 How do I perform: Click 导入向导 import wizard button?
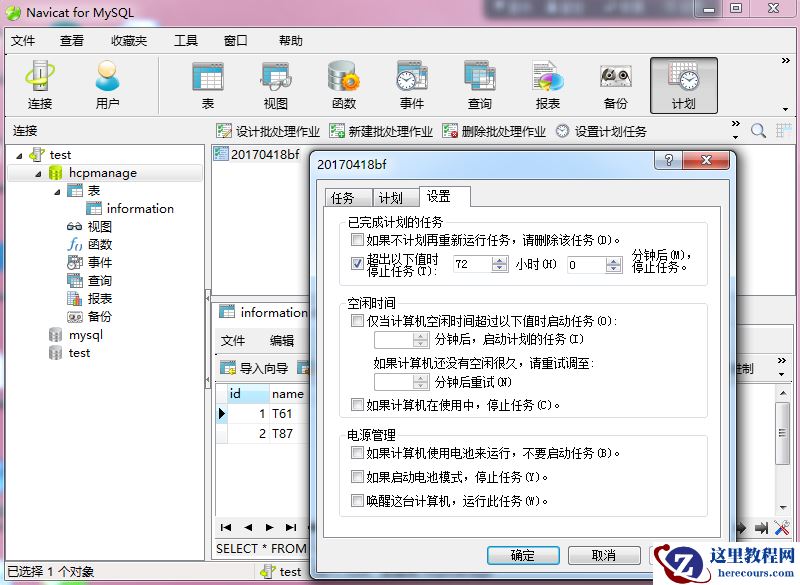(x=255, y=368)
